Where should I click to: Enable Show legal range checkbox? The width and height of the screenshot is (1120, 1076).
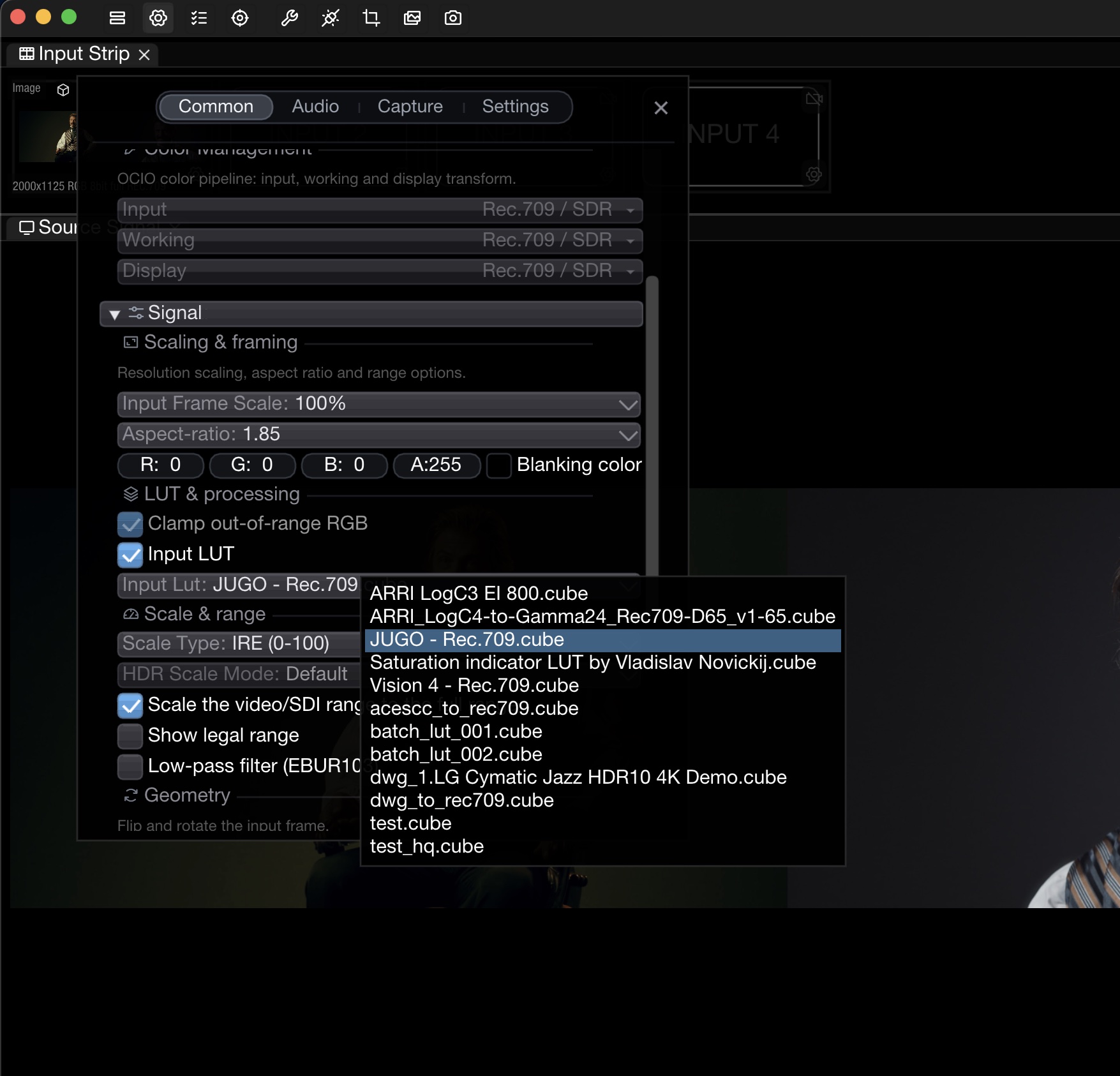(x=130, y=736)
